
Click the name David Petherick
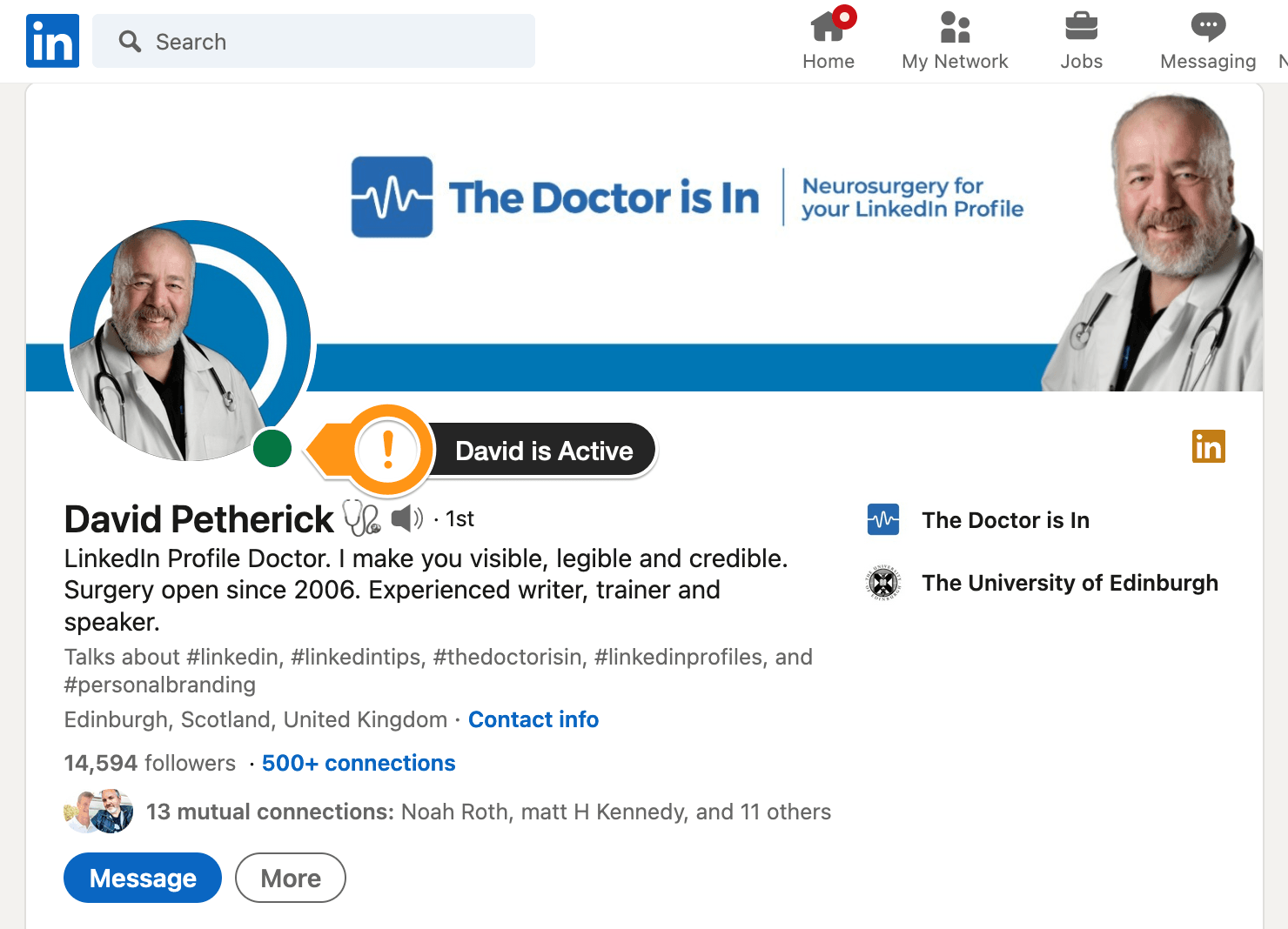(198, 519)
